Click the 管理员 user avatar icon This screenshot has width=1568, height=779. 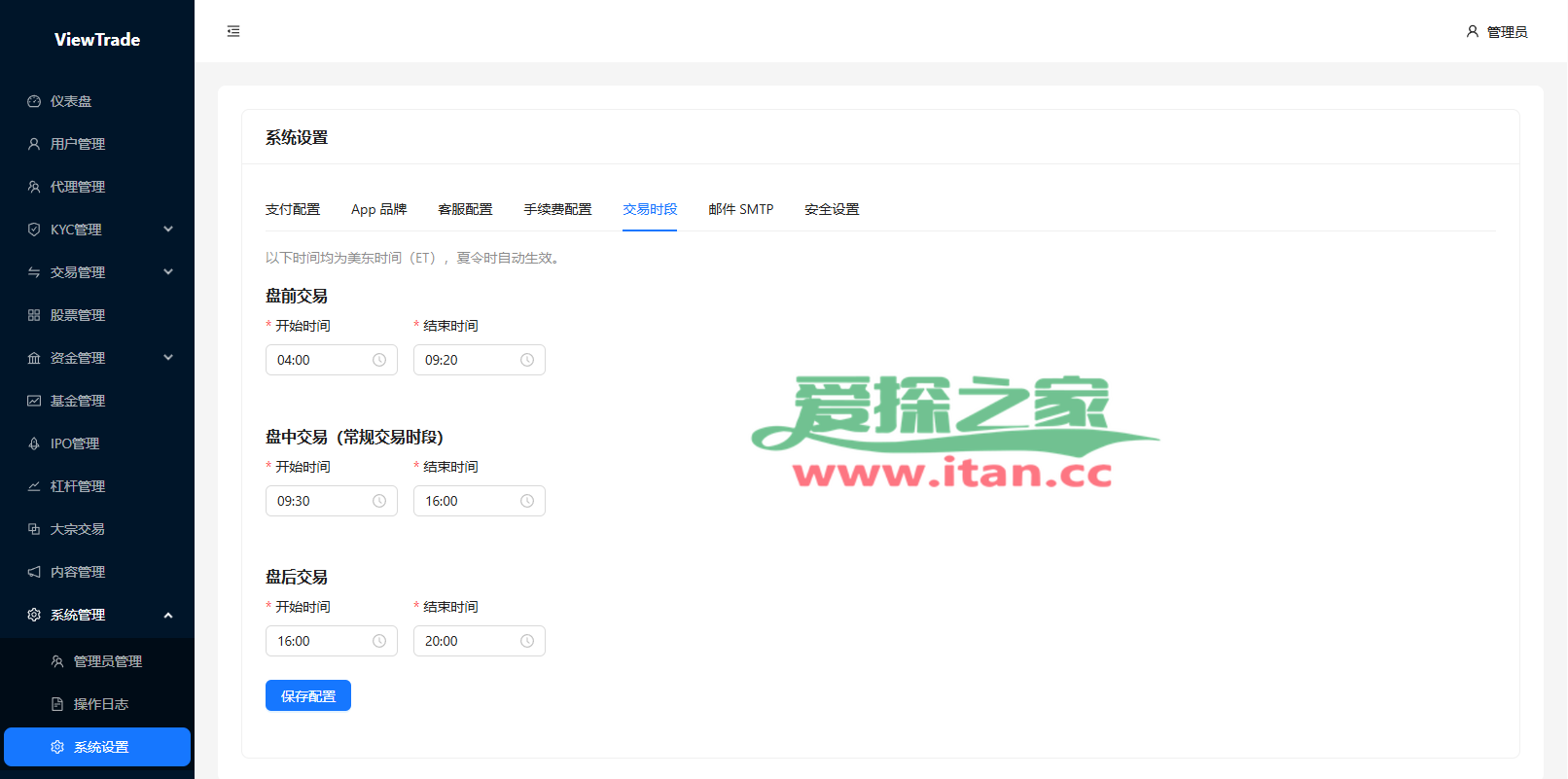point(1473,31)
